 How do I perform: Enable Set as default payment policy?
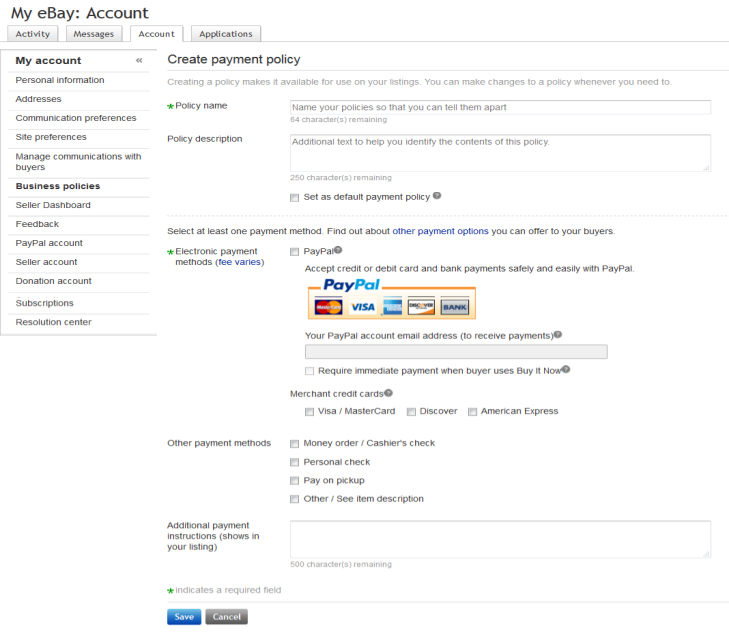tap(294, 198)
